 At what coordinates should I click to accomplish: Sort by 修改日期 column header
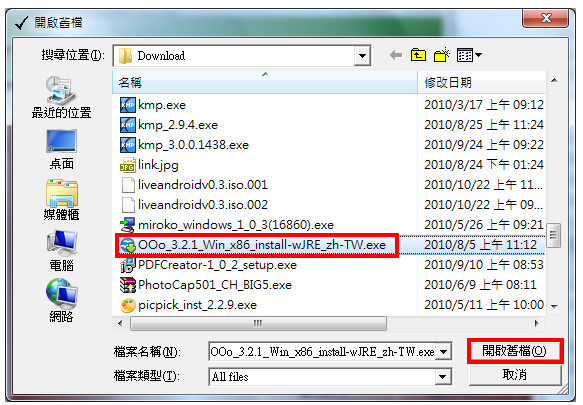pos(482,82)
